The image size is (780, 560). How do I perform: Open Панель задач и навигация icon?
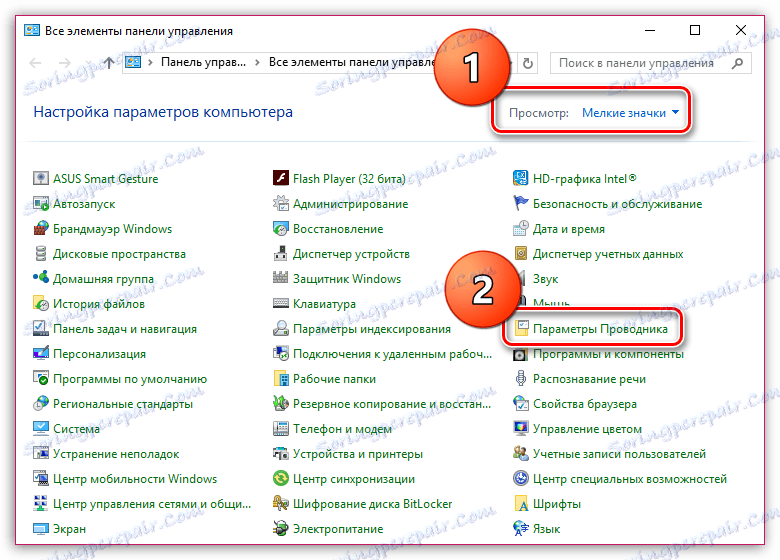click(x=40, y=329)
